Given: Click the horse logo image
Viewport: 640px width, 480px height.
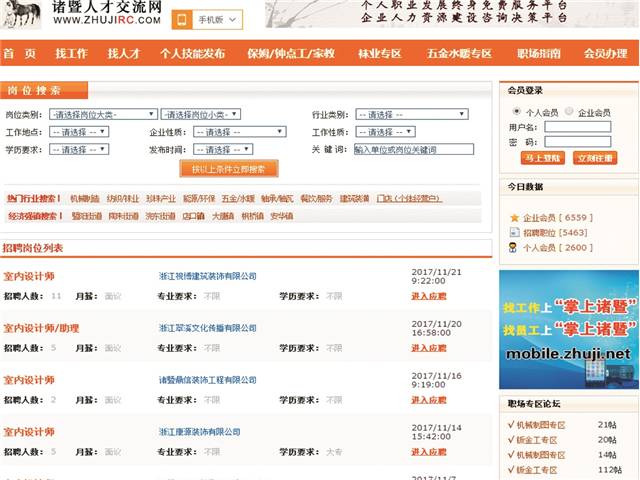Looking at the screenshot, I should tap(20, 14).
